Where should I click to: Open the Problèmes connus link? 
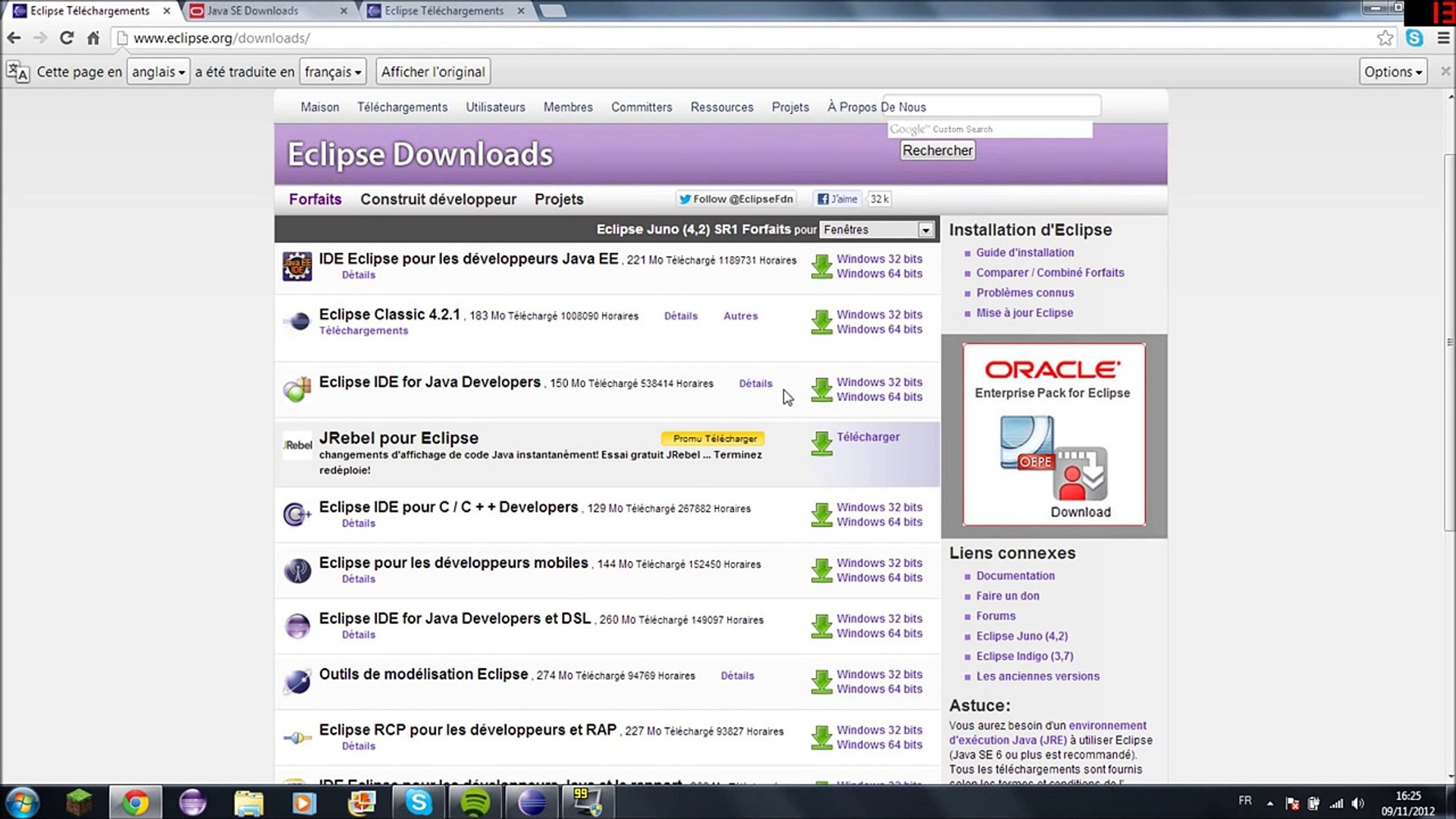[1025, 293]
